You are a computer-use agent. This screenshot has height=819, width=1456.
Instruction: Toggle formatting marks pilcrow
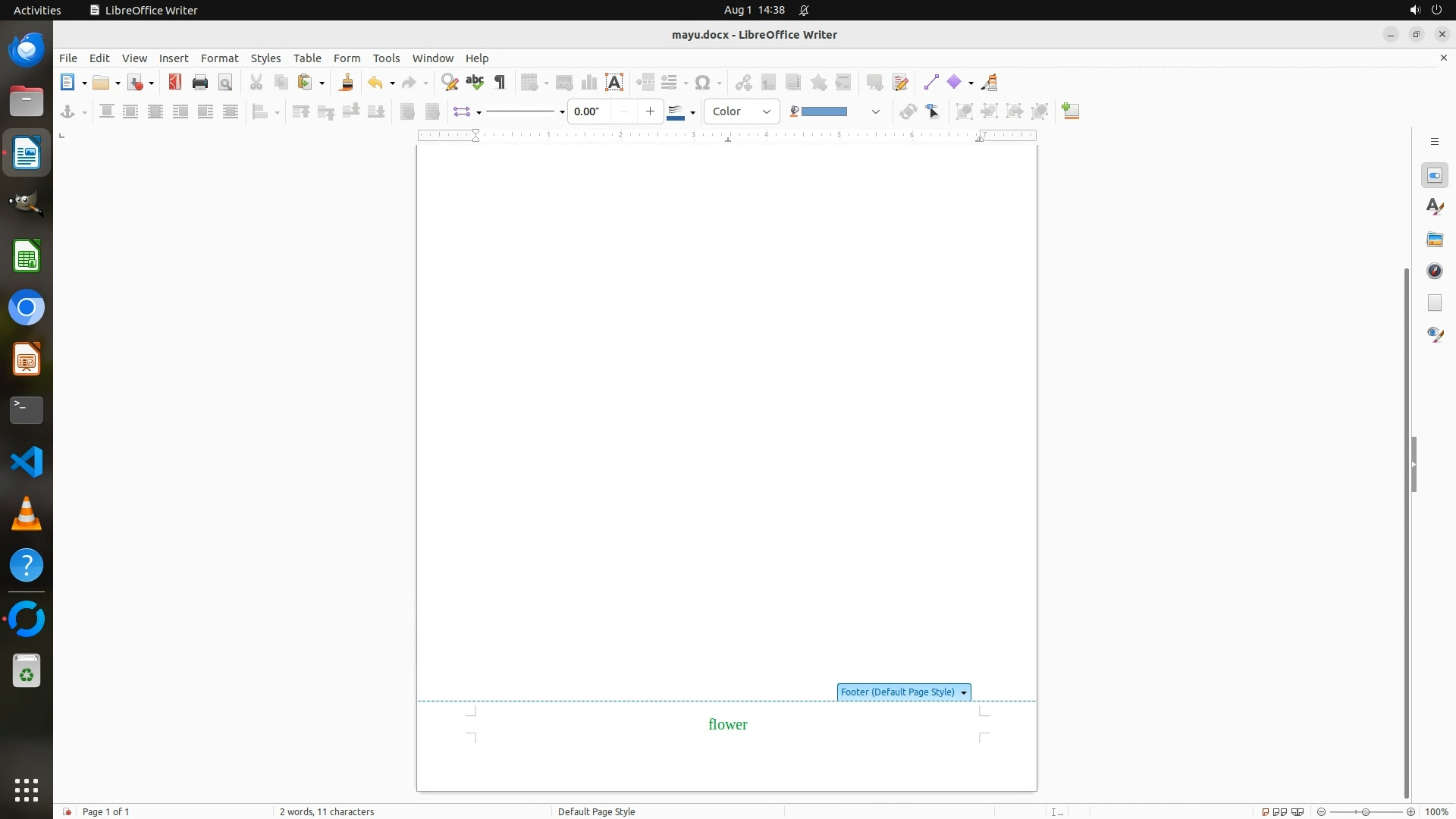click(x=500, y=83)
